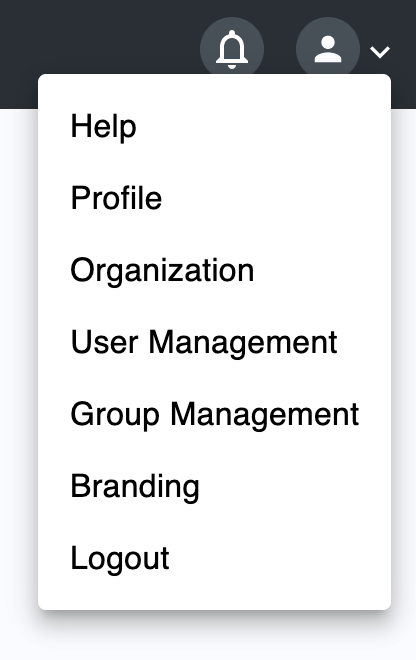Click the user avatar icon
The width and height of the screenshot is (416, 660).
coord(328,49)
